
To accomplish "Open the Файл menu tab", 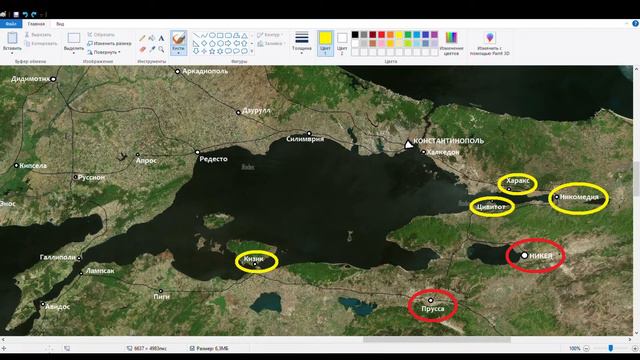I will pyautogui.click(x=11, y=24).
